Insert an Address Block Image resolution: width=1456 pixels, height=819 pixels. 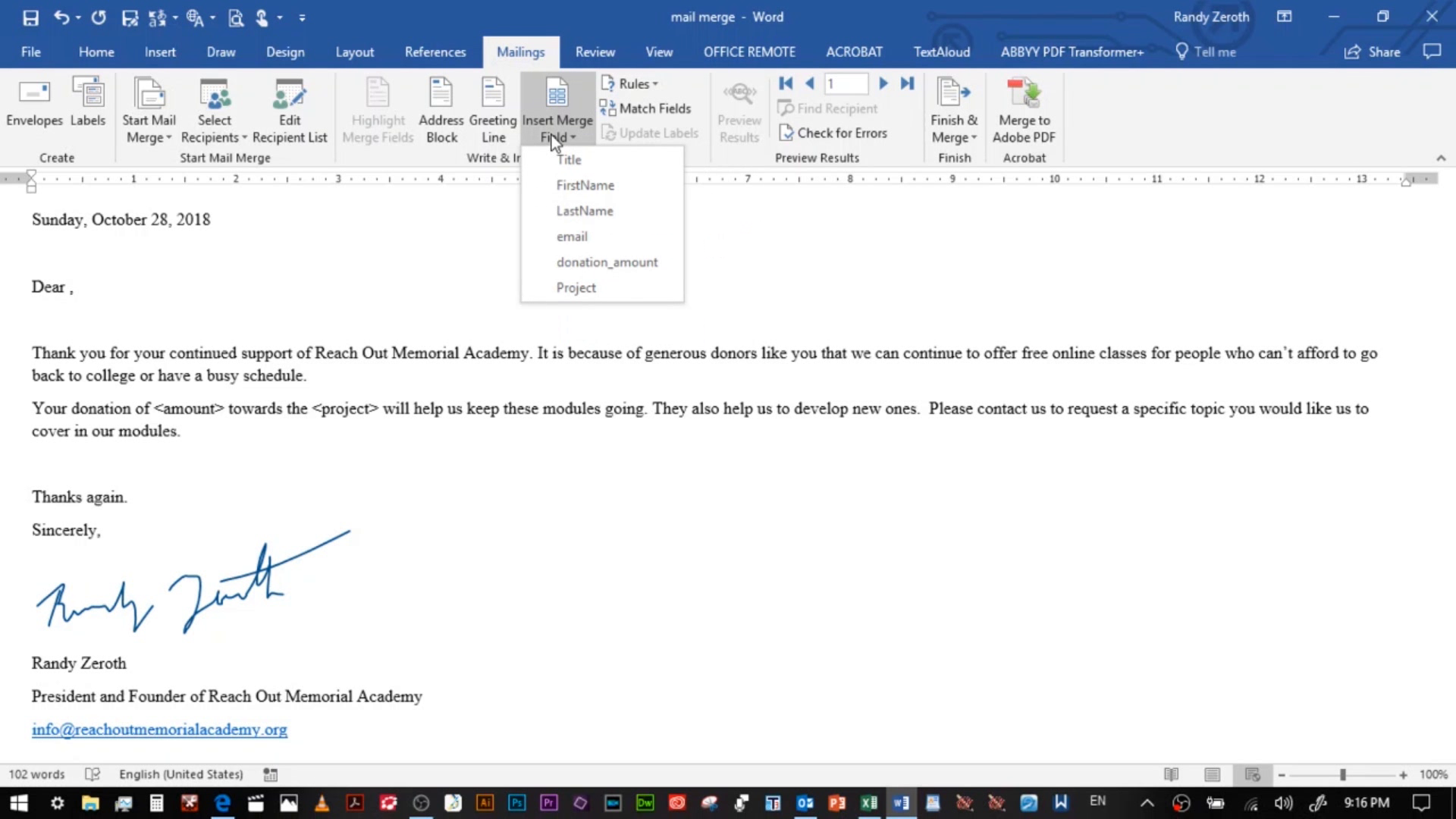(441, 110)
